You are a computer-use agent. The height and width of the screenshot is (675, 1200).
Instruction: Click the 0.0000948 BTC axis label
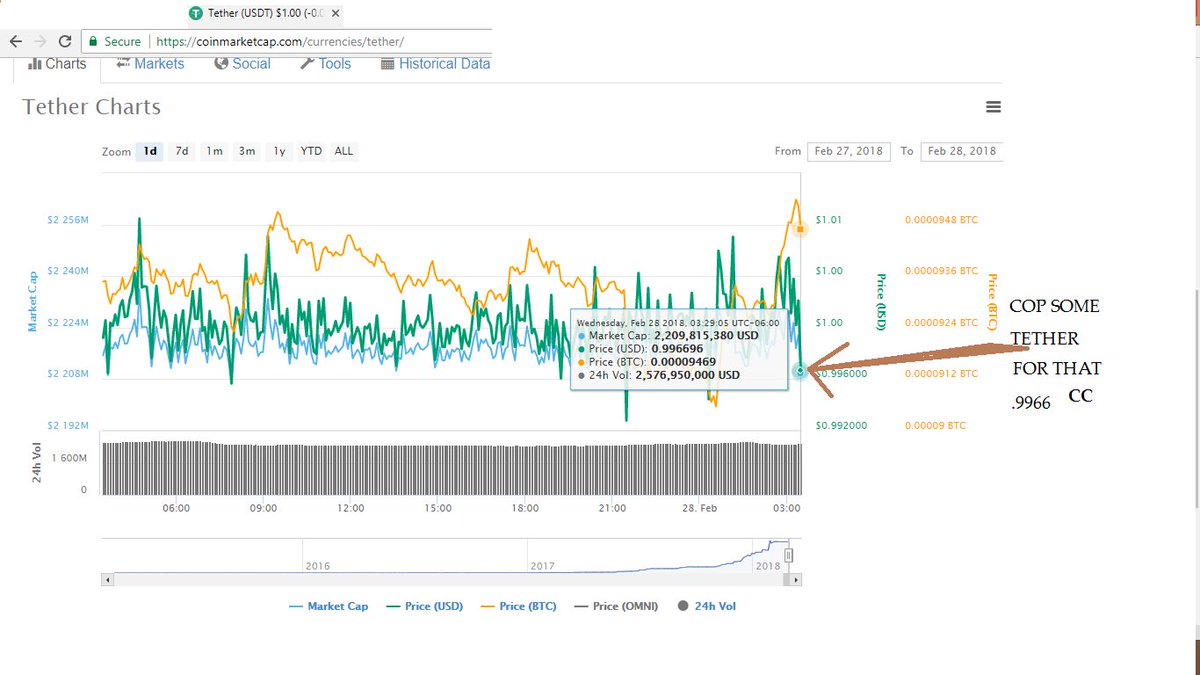941,219
